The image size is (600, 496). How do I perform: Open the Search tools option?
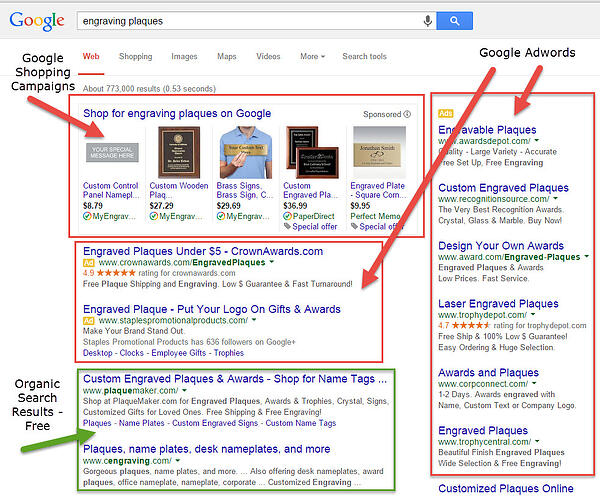click(x=364, y=56)
